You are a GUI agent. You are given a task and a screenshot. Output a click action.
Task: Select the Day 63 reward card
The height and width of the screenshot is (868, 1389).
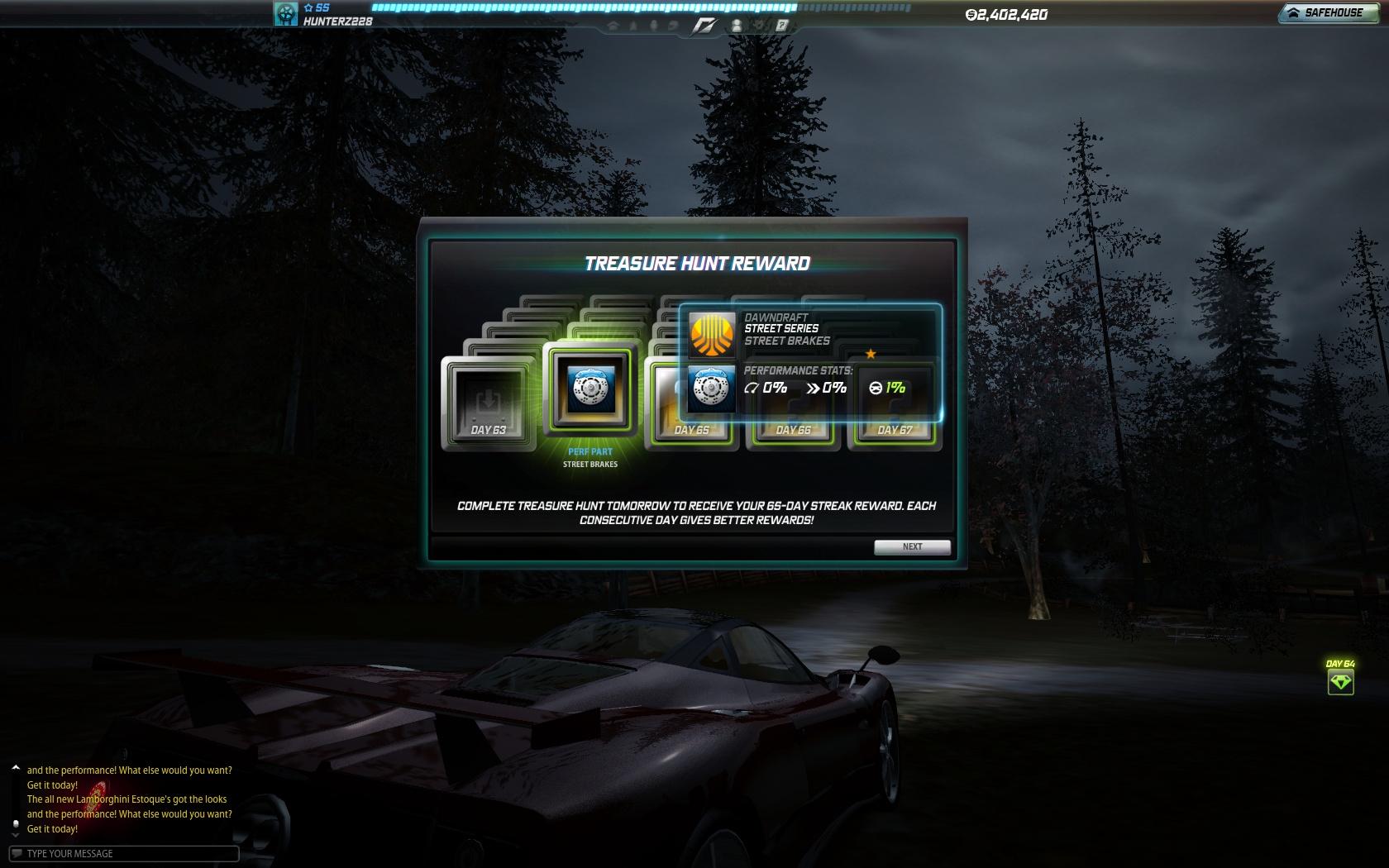(x=488, y=403)
